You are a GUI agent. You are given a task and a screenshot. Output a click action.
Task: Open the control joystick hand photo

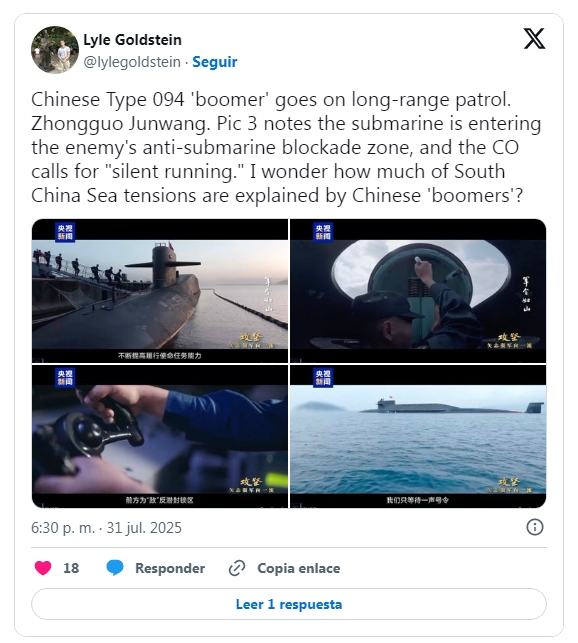pyautogui.click(x=160, y=436)
